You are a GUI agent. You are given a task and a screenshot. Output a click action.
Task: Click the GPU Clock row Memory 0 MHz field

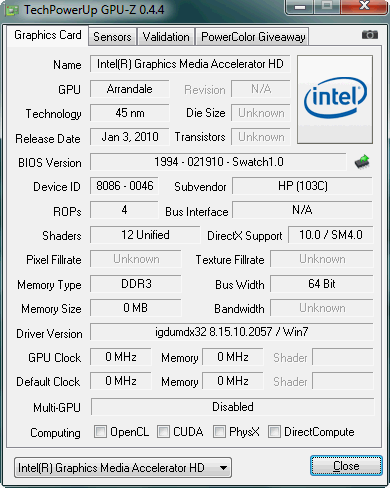coord(233,357)
